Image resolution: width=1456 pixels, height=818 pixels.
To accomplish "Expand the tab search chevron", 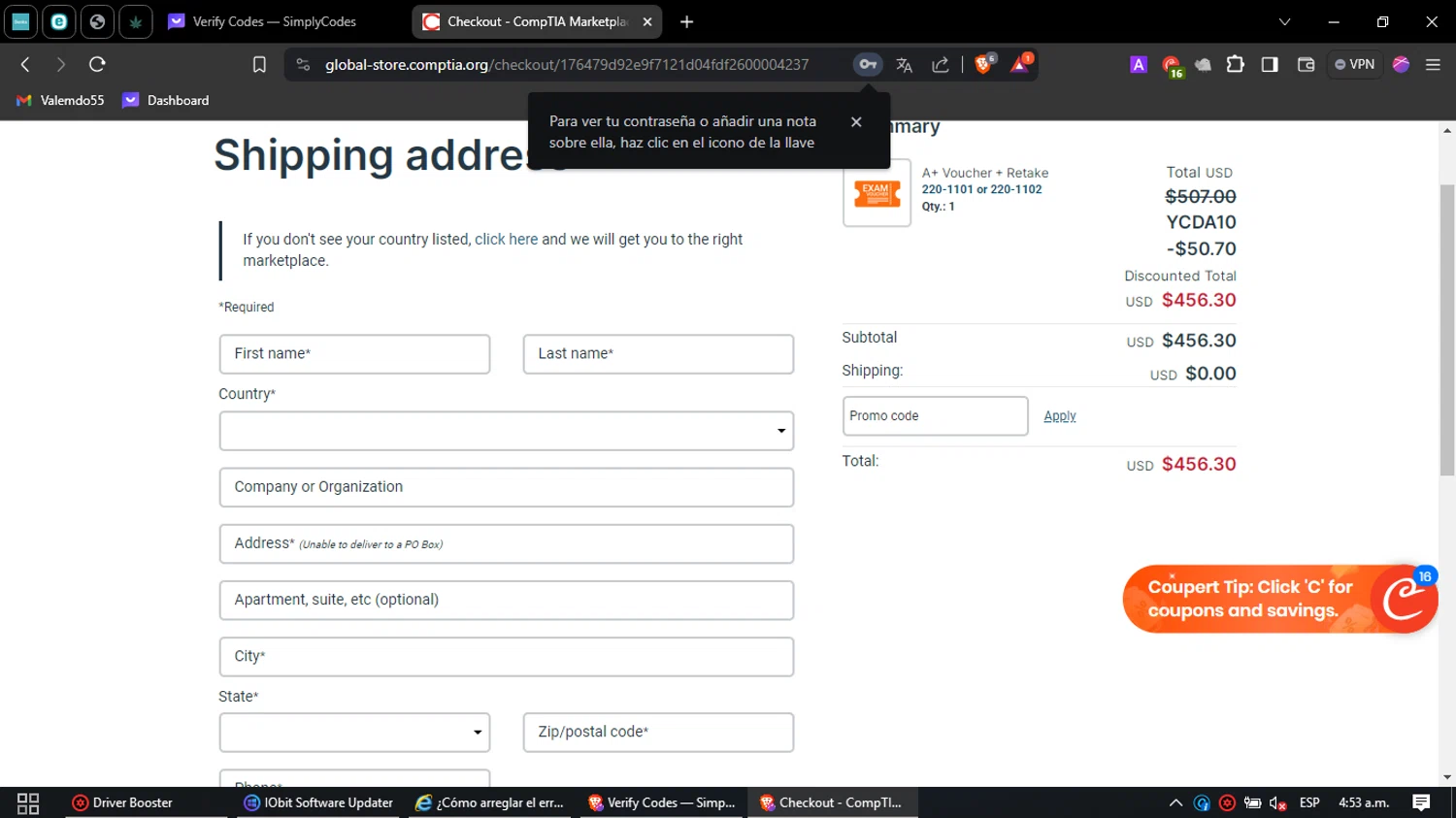I will point(1284,21).
